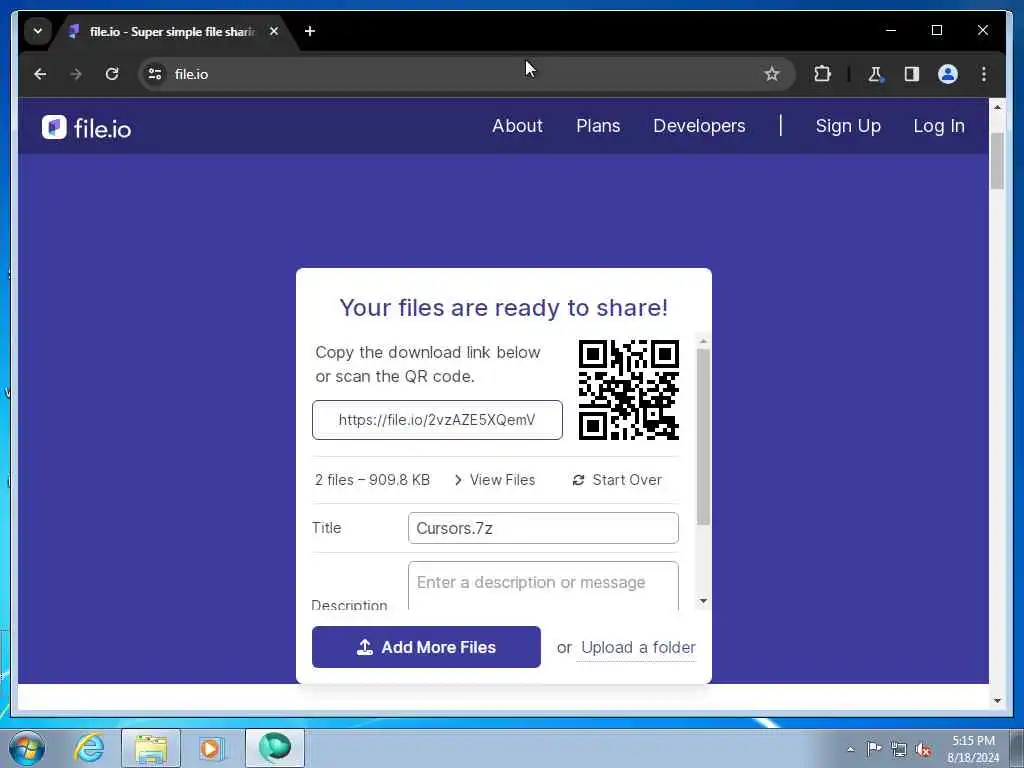Click the refresh icon next to Start Over
Viewport: 1024px width, 768px height.
(x=578, y=480)
